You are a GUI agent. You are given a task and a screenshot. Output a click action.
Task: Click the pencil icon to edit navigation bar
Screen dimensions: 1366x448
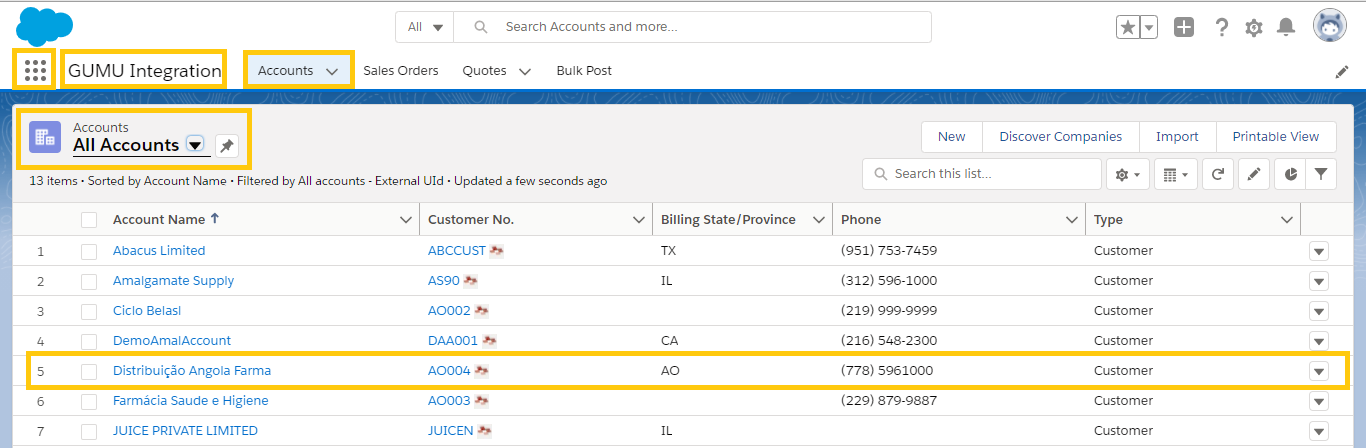[1342, 71]
